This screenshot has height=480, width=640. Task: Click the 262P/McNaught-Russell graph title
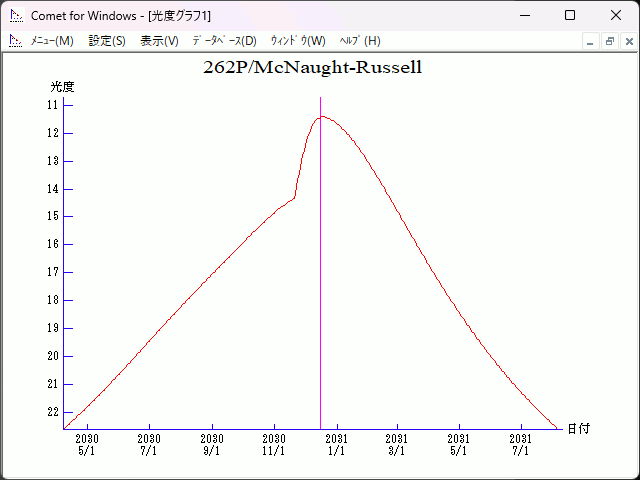click(312, 69)
